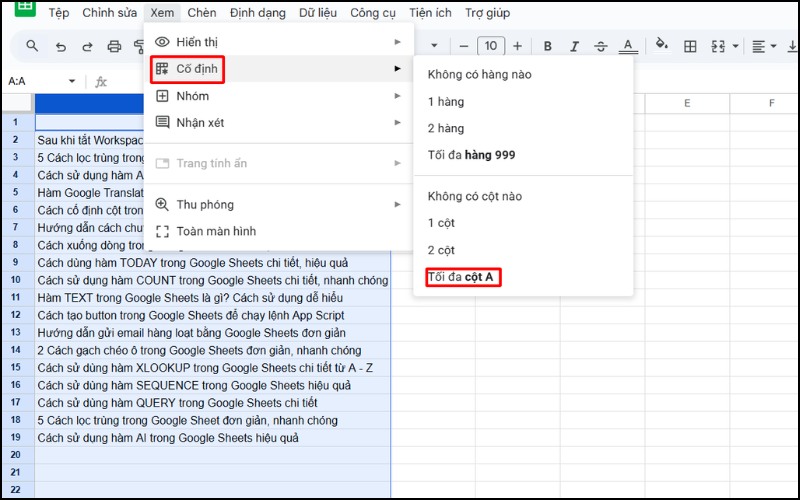Decrease the font size with minus

pos(464,46)
